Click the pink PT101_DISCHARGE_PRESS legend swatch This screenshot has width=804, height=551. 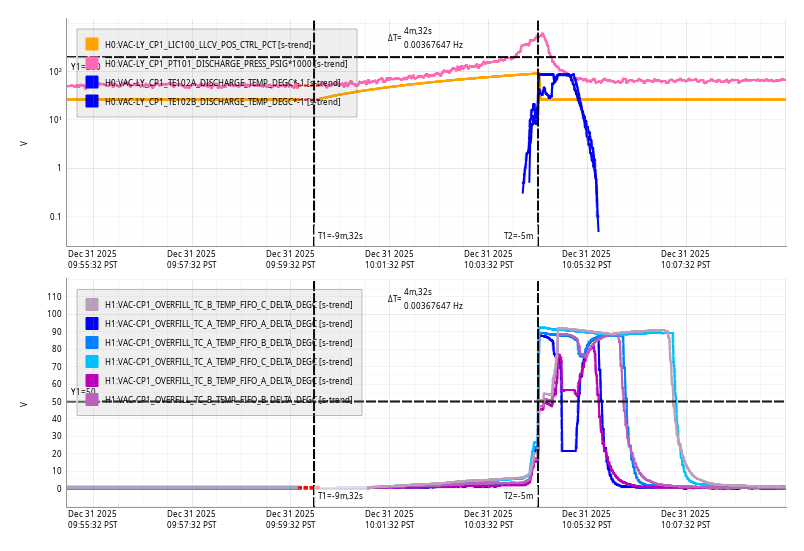[x=92, y=63]
